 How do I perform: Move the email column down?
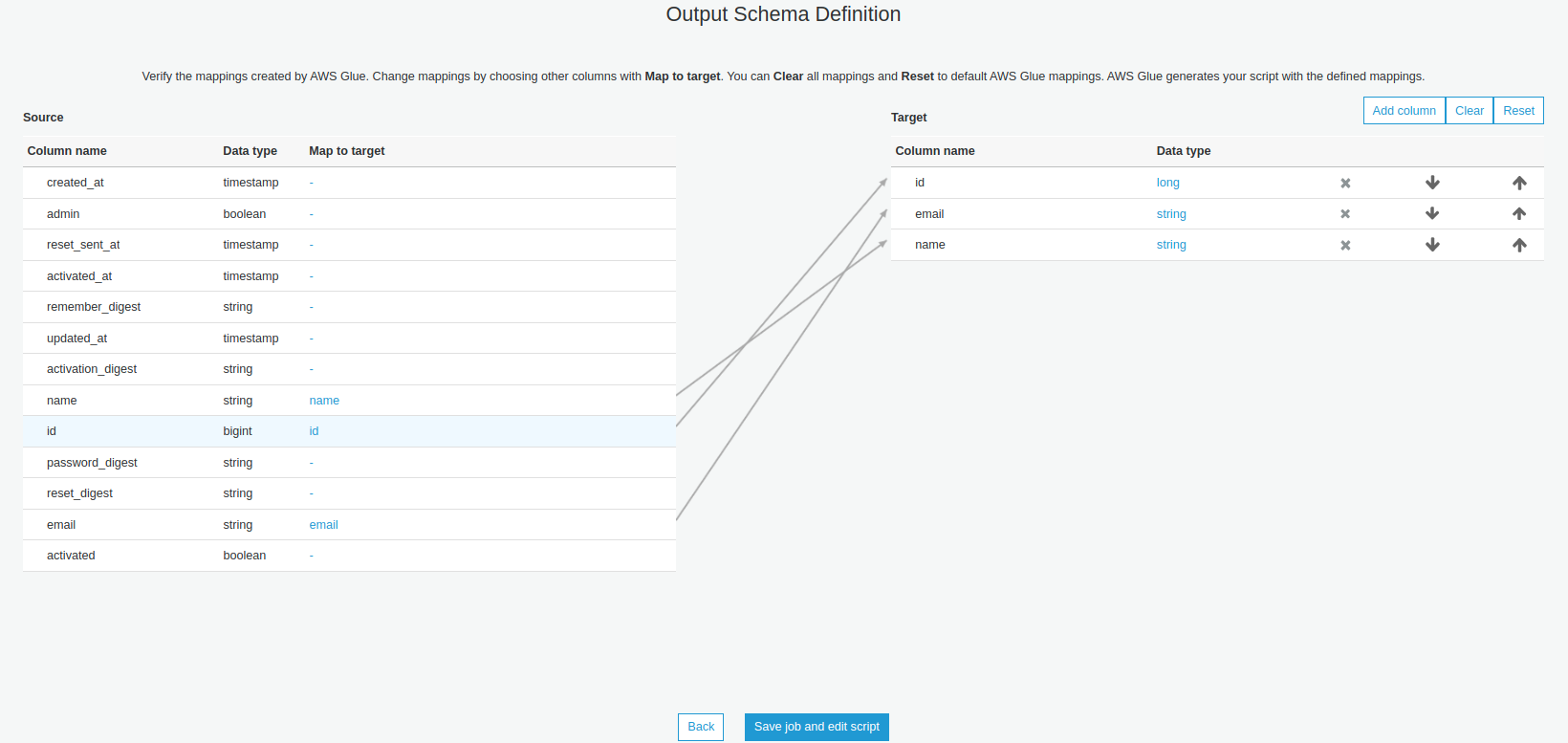click(x=1432, y=214)
